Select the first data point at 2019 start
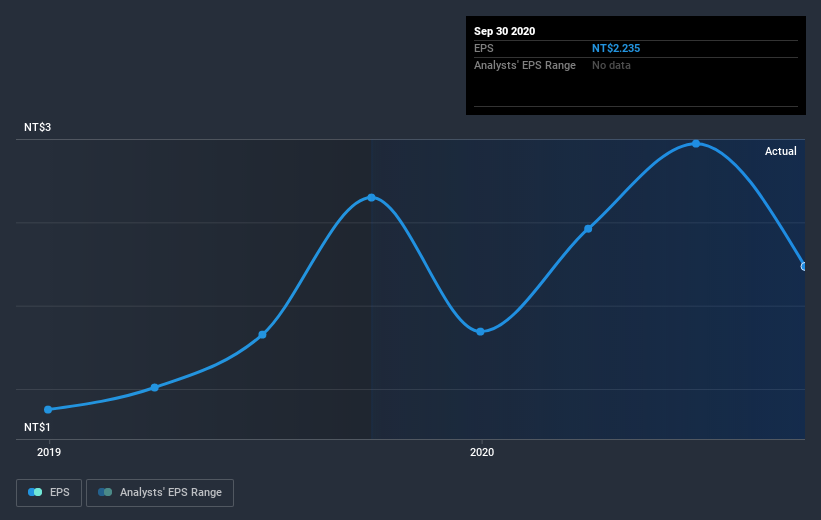 48,410
